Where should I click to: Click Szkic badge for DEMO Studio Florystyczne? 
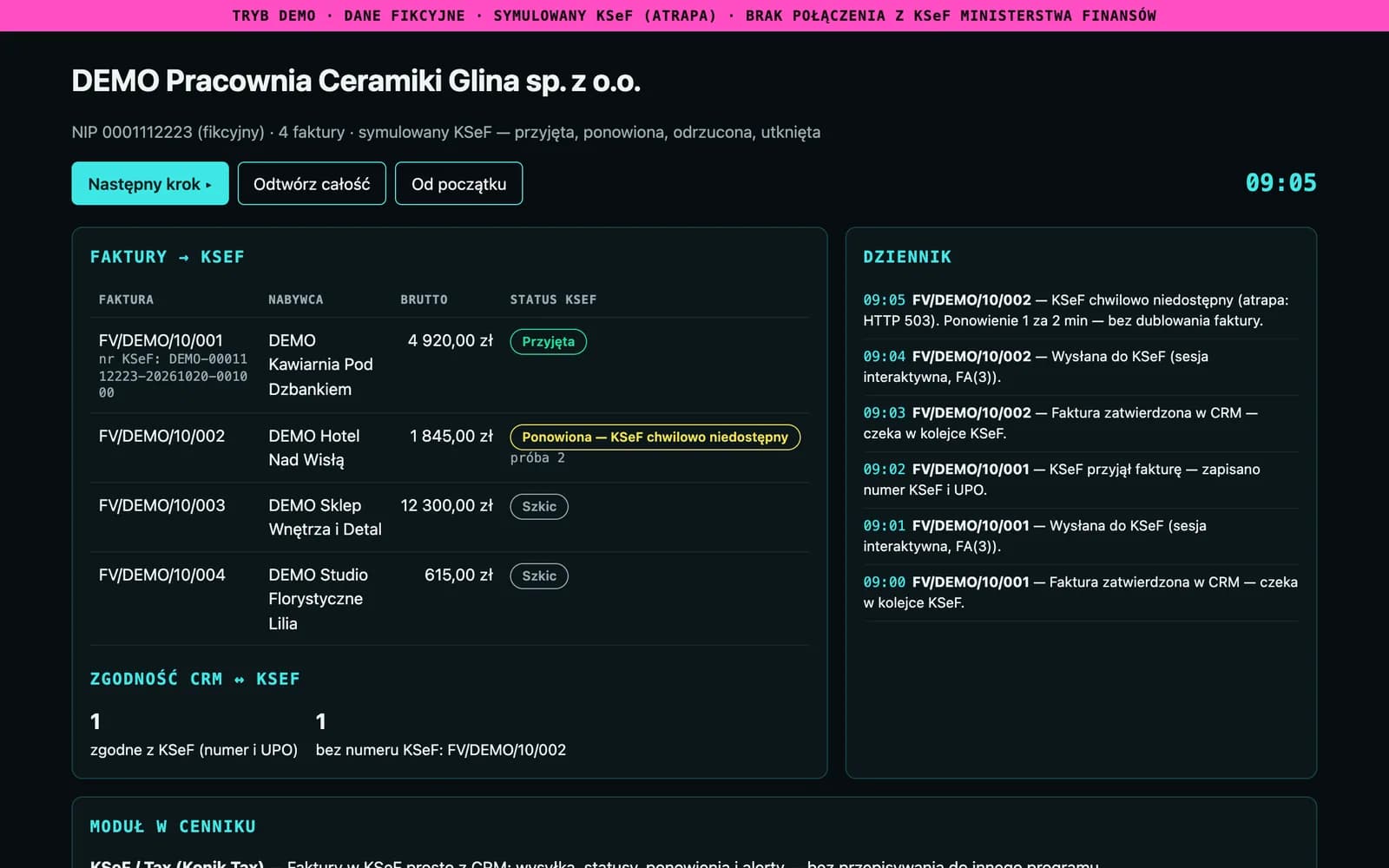click(539, 575)
